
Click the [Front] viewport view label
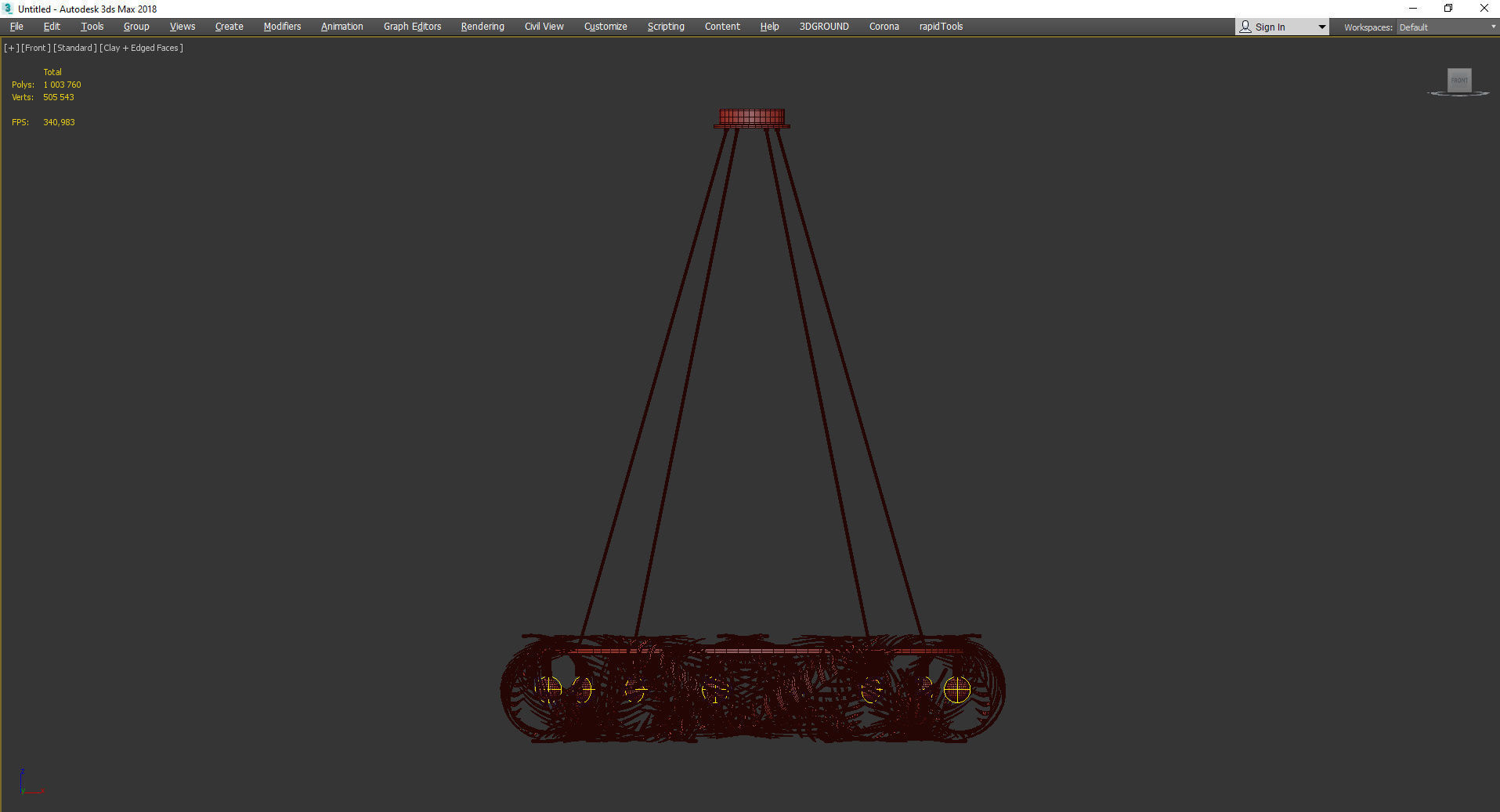pyautogui.click(x=36, y=48)
